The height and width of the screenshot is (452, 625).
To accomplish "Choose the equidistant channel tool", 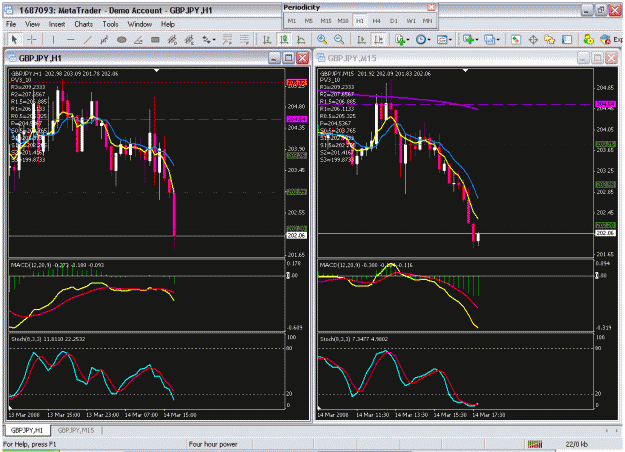I will [104, 39].
